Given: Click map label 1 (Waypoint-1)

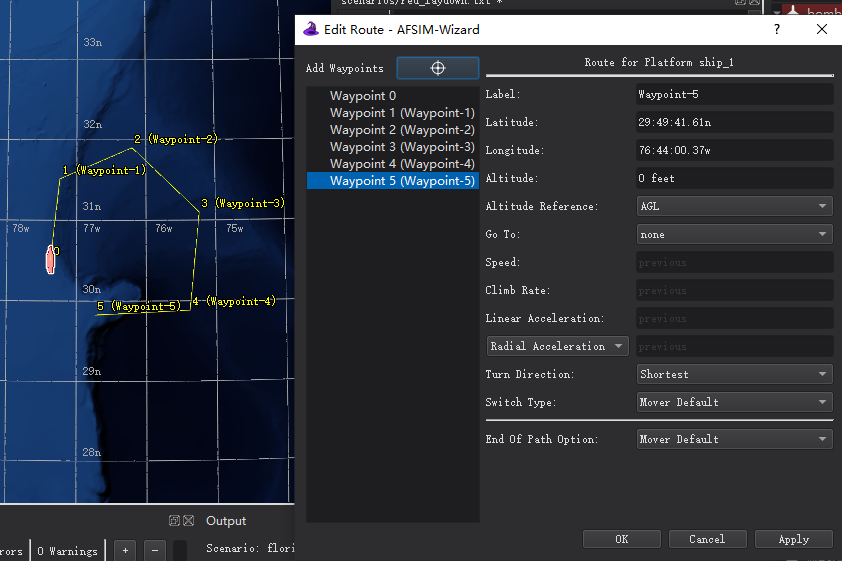Looking at the screenshot, I should pos(104,170).
